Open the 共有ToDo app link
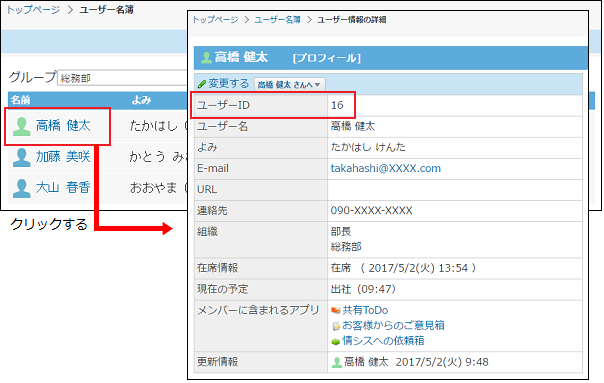 coord(365,310)
